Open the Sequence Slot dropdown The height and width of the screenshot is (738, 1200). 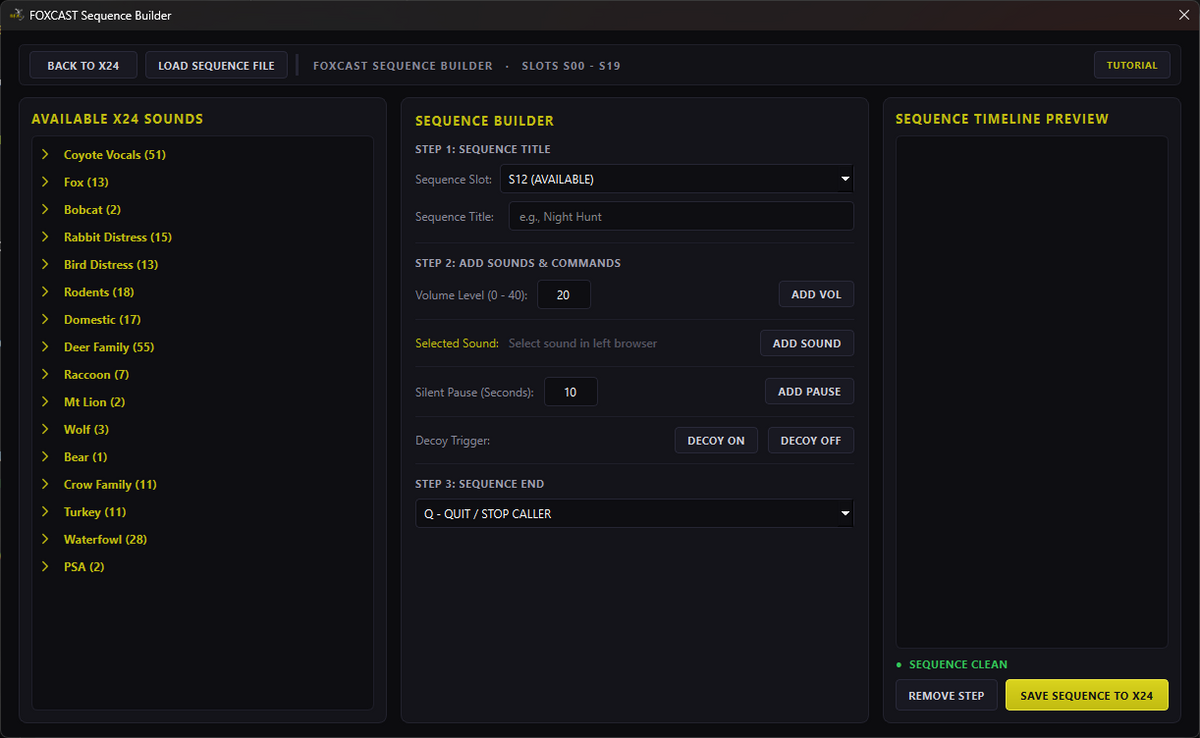tap(677, 179)
